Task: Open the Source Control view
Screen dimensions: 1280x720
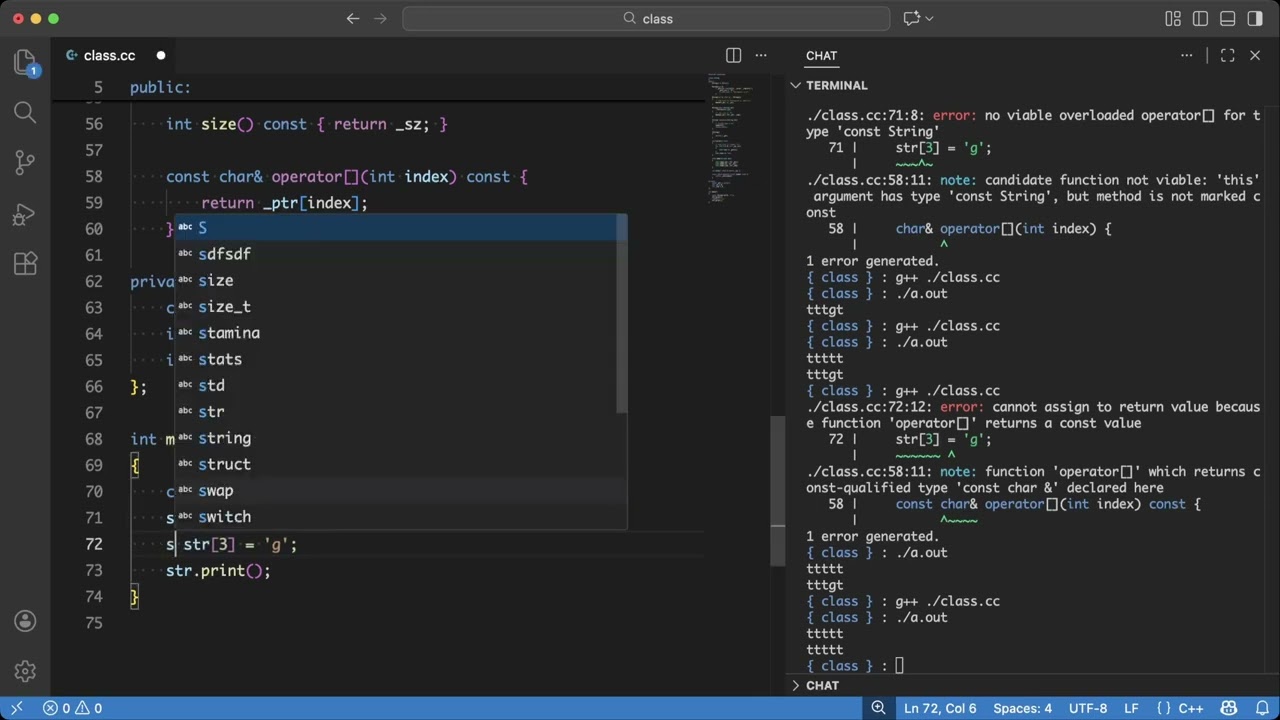Action: coord(25,163)
